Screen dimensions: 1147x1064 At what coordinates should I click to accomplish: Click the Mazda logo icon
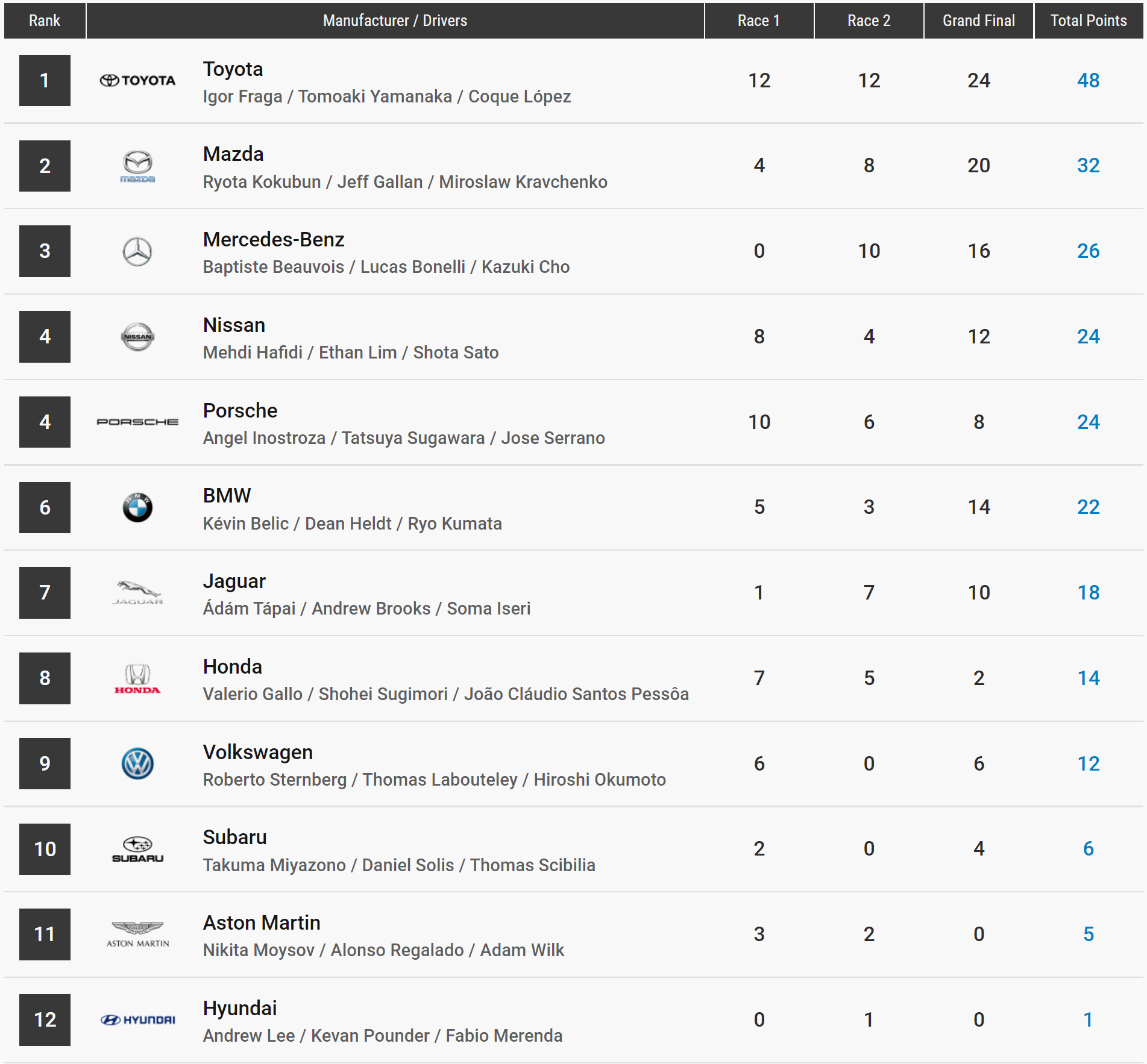click(x=137, y=166)
